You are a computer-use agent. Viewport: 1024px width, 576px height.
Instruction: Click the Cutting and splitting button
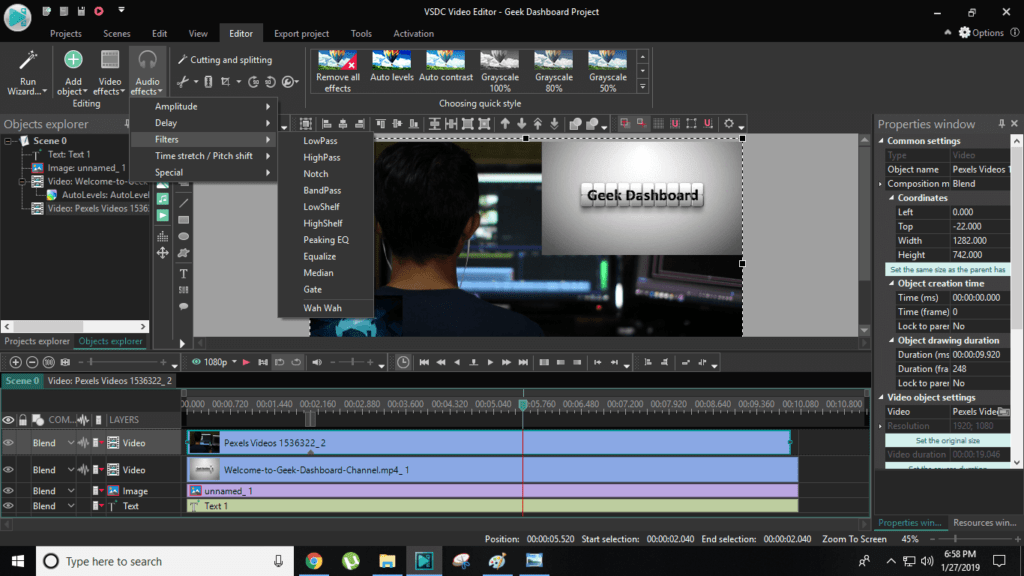(225, 59)
